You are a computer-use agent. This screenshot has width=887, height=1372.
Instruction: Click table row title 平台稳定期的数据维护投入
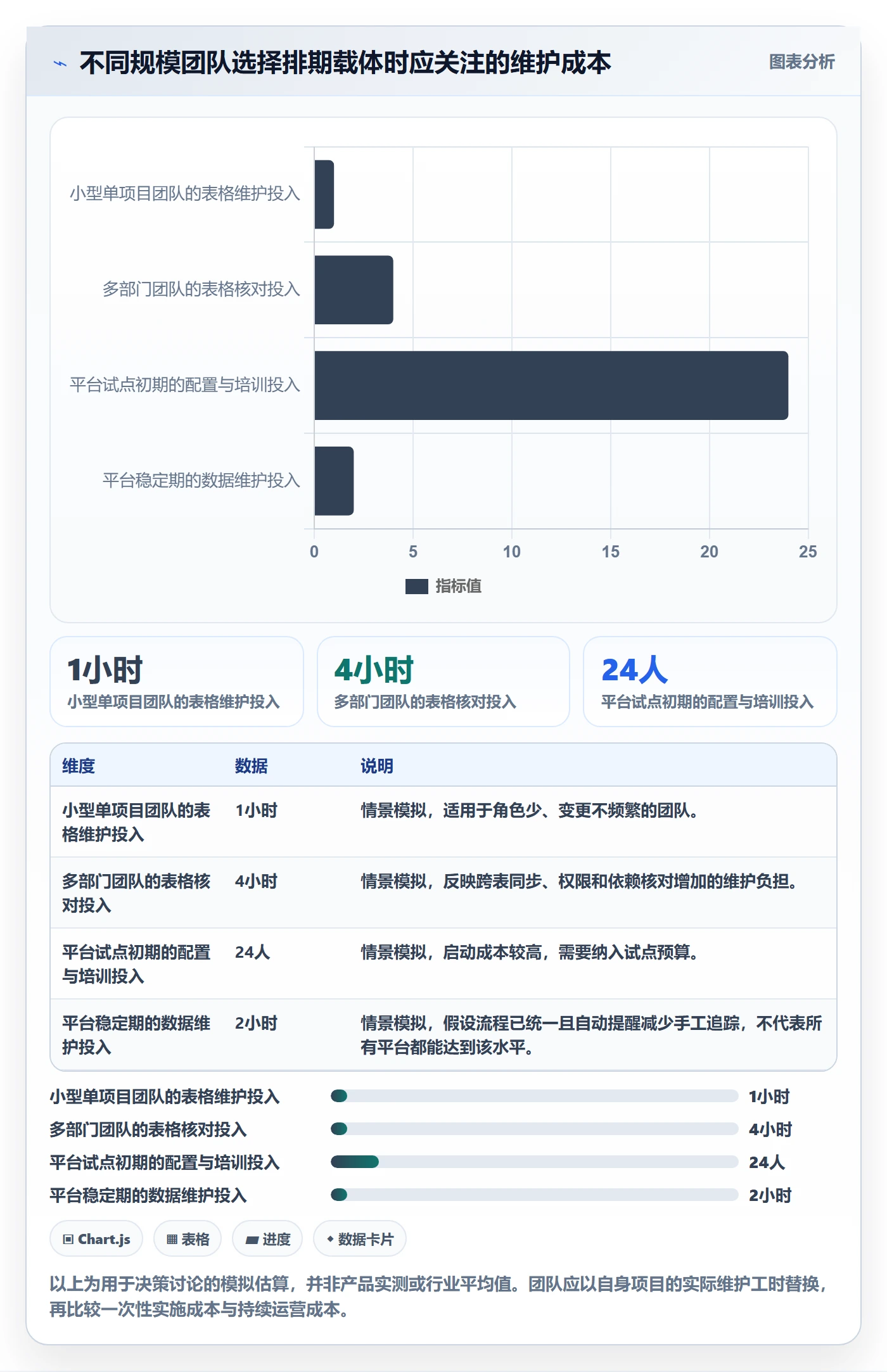pos(136,1036)
